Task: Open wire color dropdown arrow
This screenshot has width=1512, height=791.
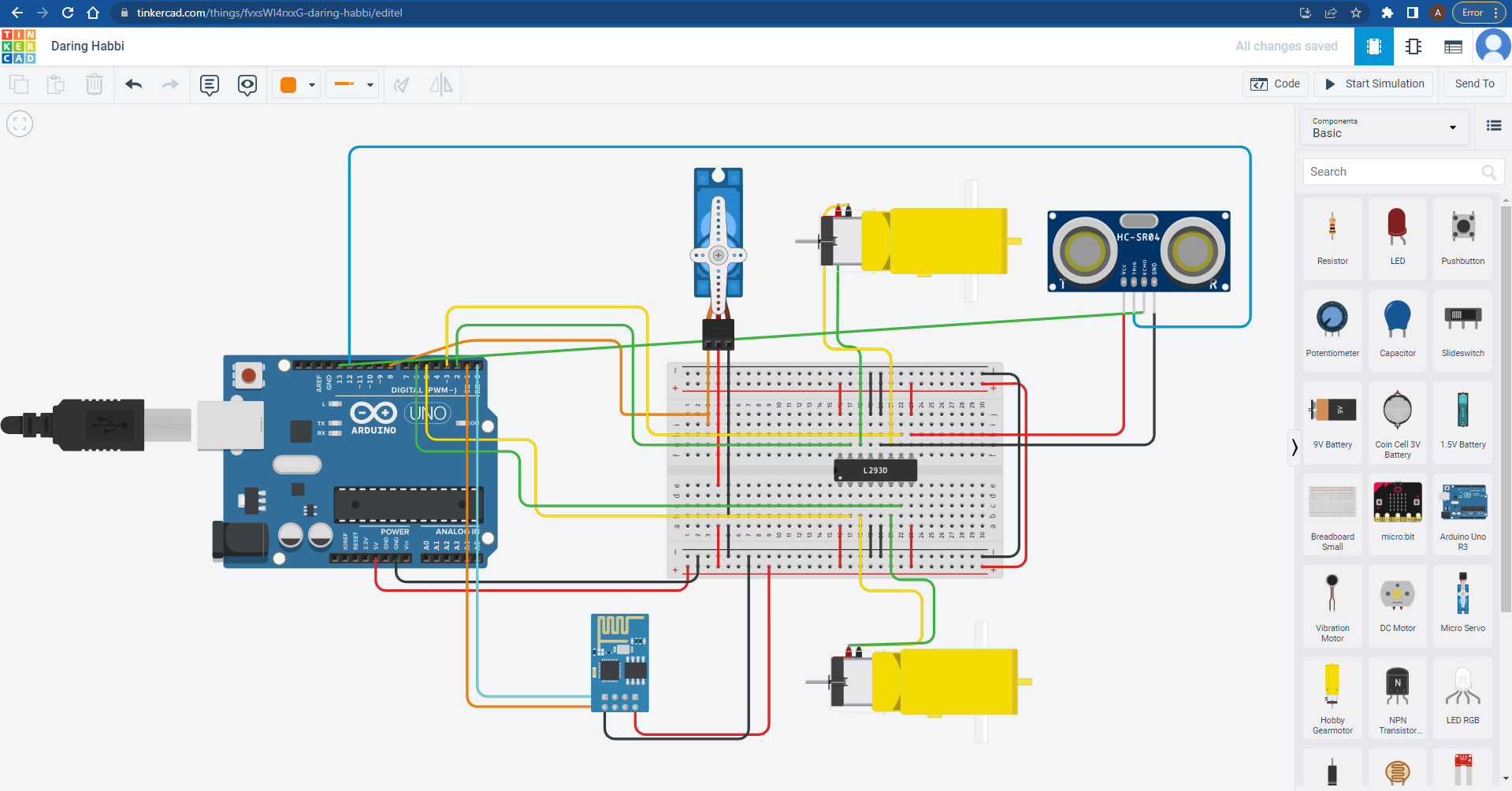Action: (x=312, y=85)
